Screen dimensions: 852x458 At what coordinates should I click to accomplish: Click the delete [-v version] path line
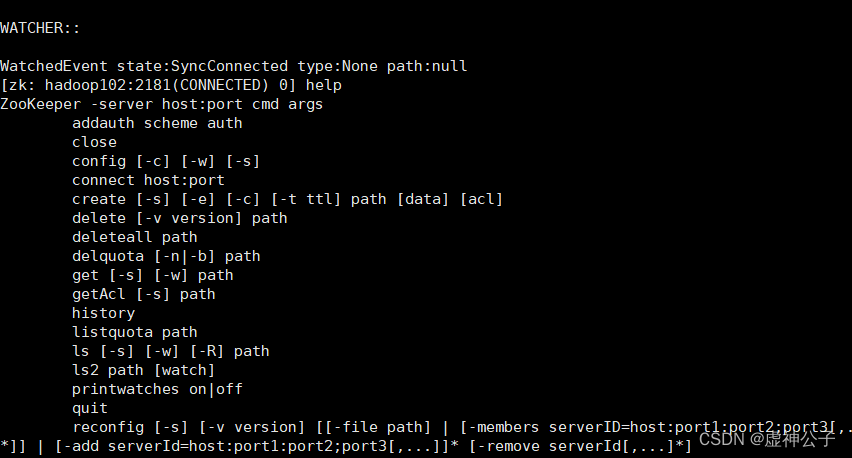point(179,218)
